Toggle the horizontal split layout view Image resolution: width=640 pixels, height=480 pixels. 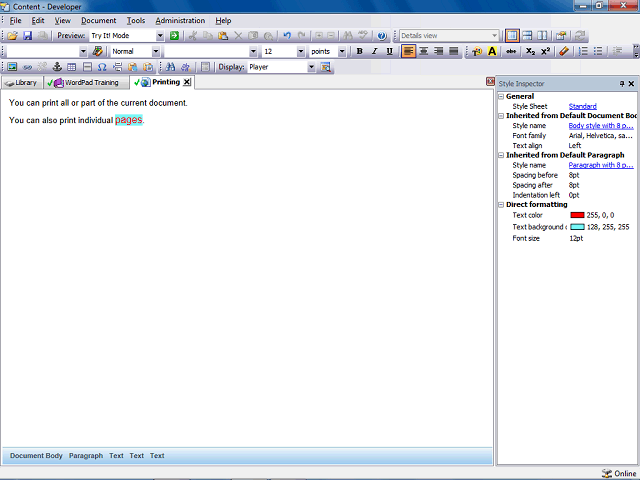pos(527,36)
